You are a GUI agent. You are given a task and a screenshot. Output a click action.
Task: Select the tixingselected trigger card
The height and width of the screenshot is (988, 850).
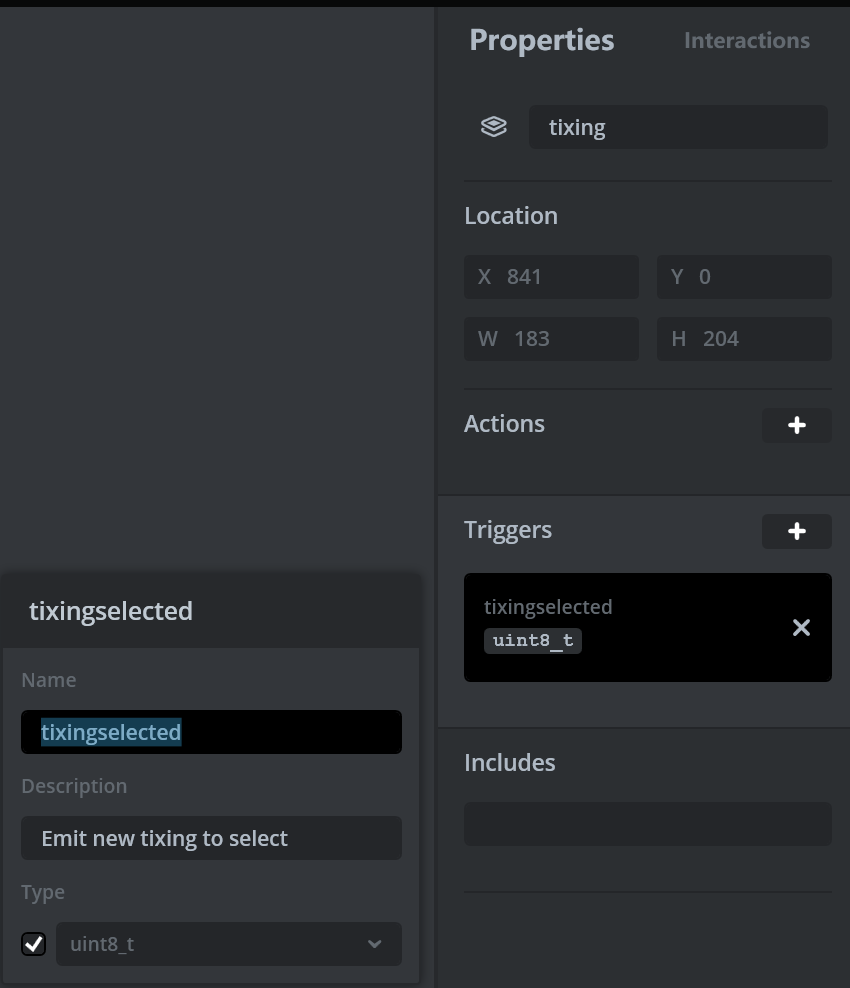[x=648, y=628]
